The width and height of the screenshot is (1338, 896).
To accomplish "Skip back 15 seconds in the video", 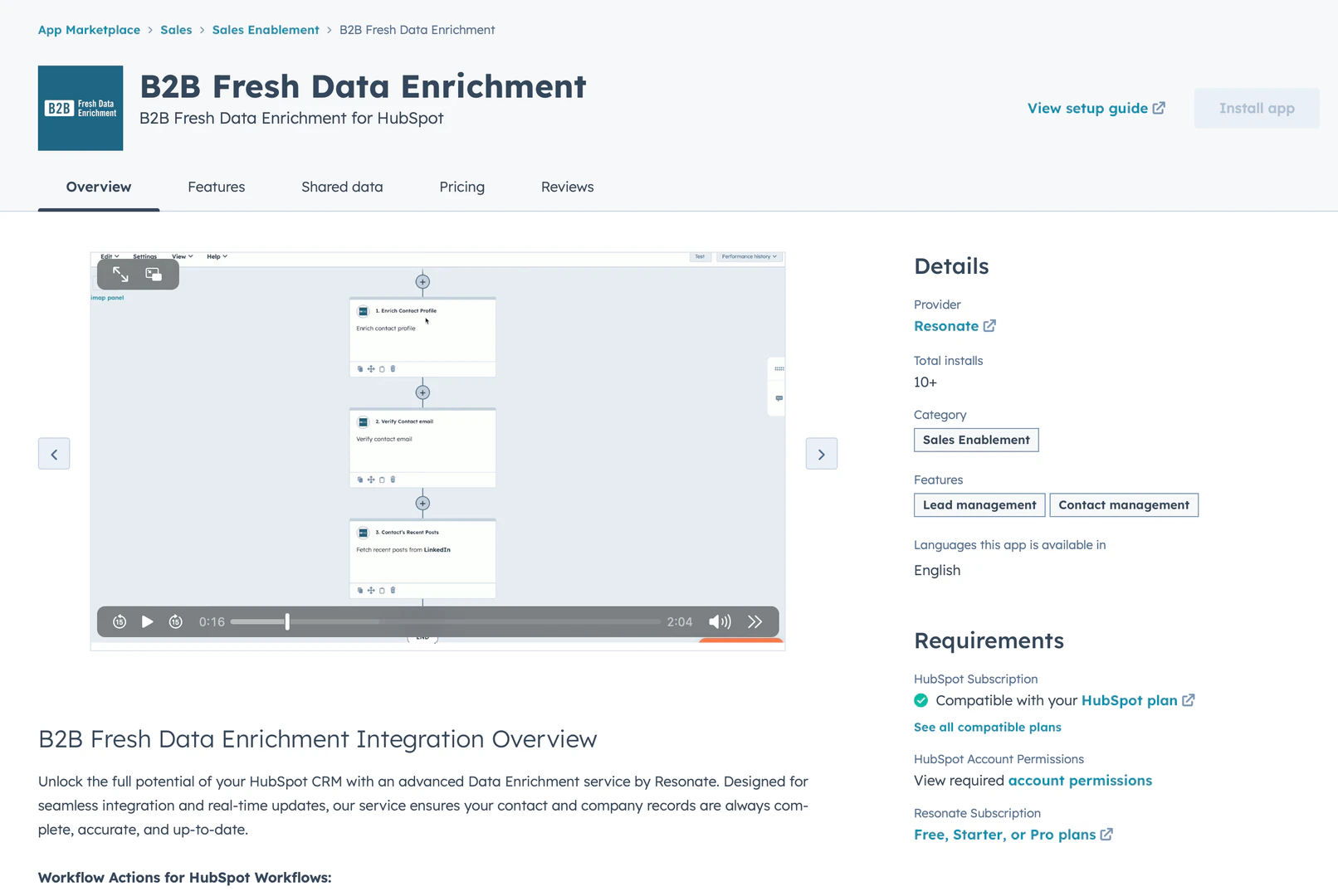I will pos(119,621).
